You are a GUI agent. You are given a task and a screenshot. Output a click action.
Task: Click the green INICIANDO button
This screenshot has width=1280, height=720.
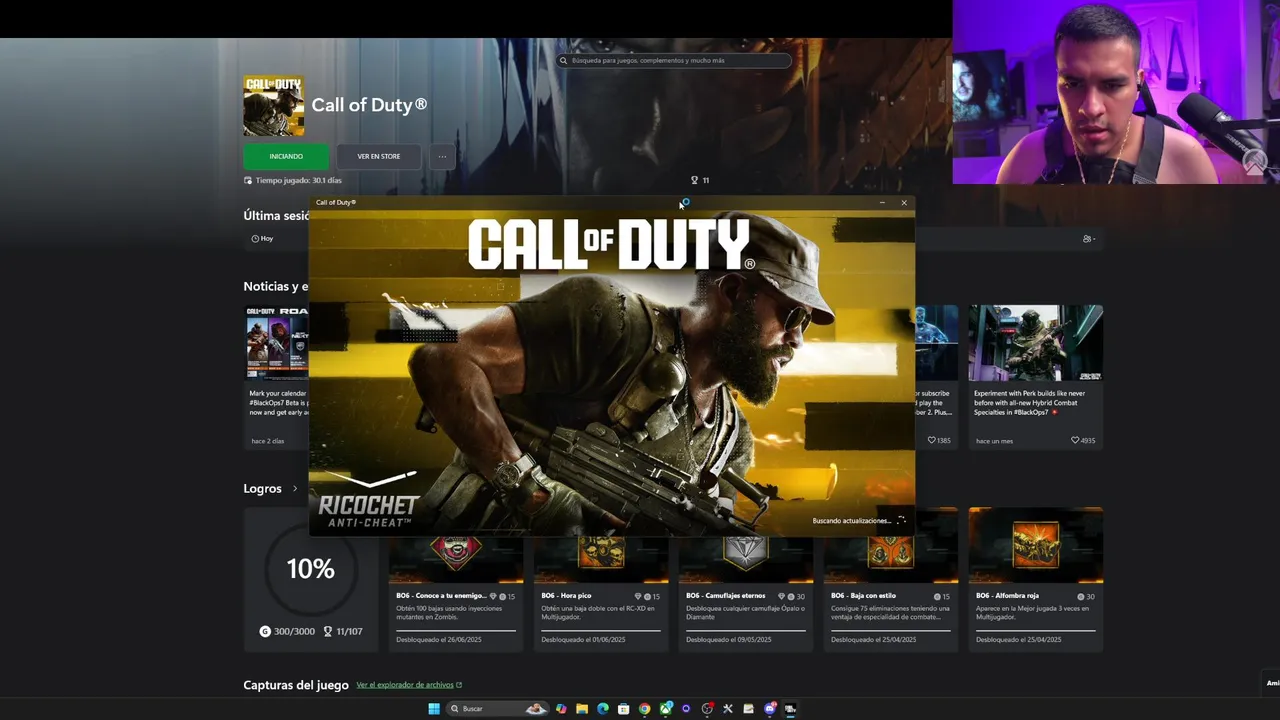pyautogui.click(x=286, y=156)
